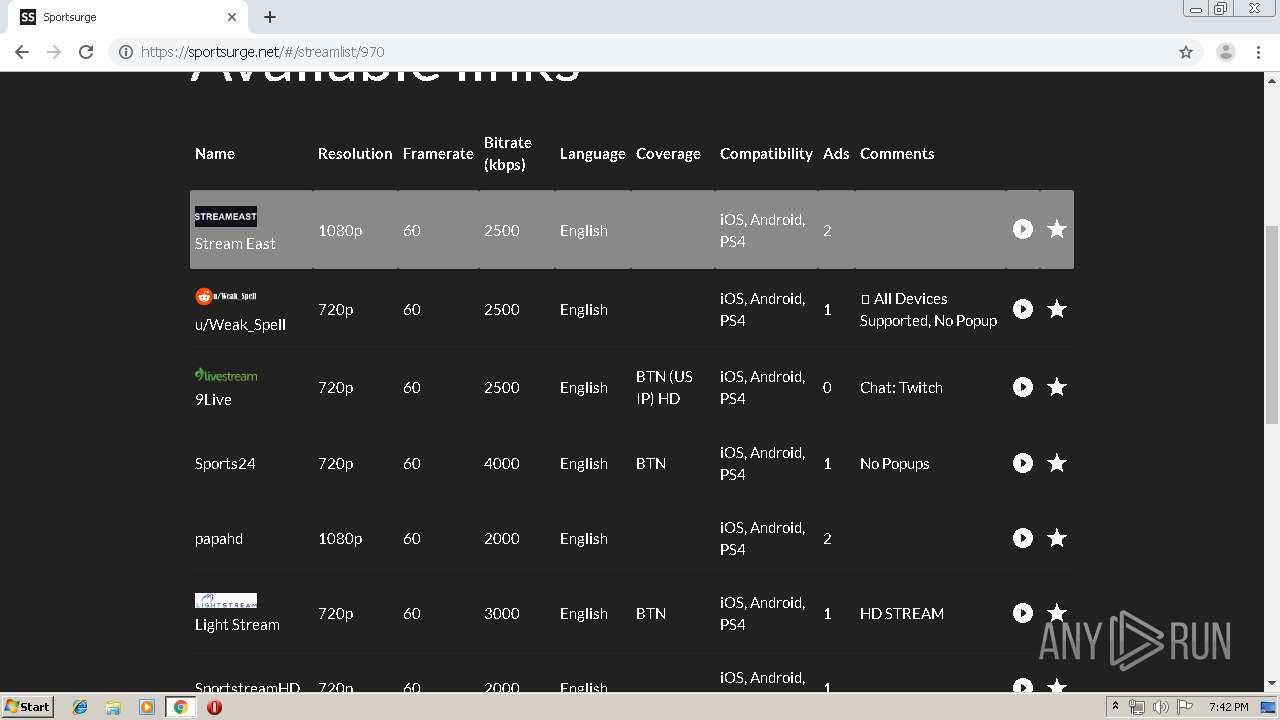Viewport: 1280px width, 720px height.
Task: Select the Sportsurge tab
Action: 128,17
